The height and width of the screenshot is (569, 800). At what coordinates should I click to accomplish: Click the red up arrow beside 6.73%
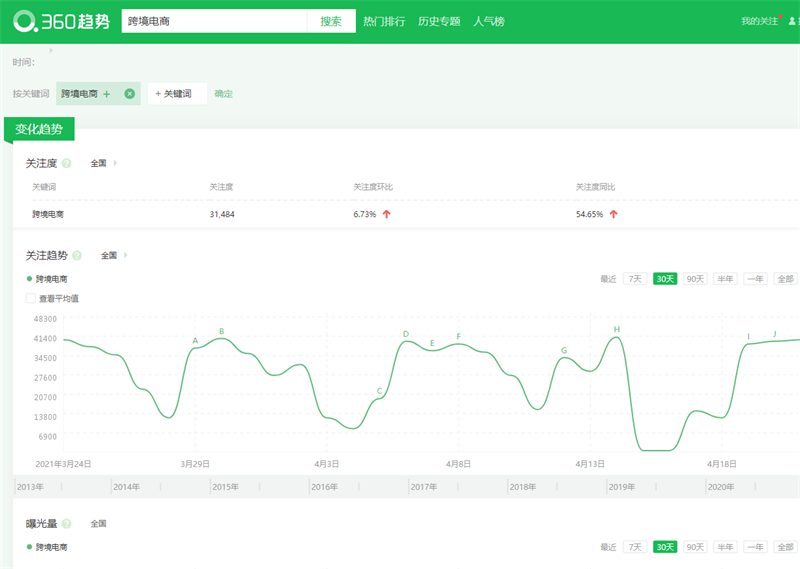[386, 214]
